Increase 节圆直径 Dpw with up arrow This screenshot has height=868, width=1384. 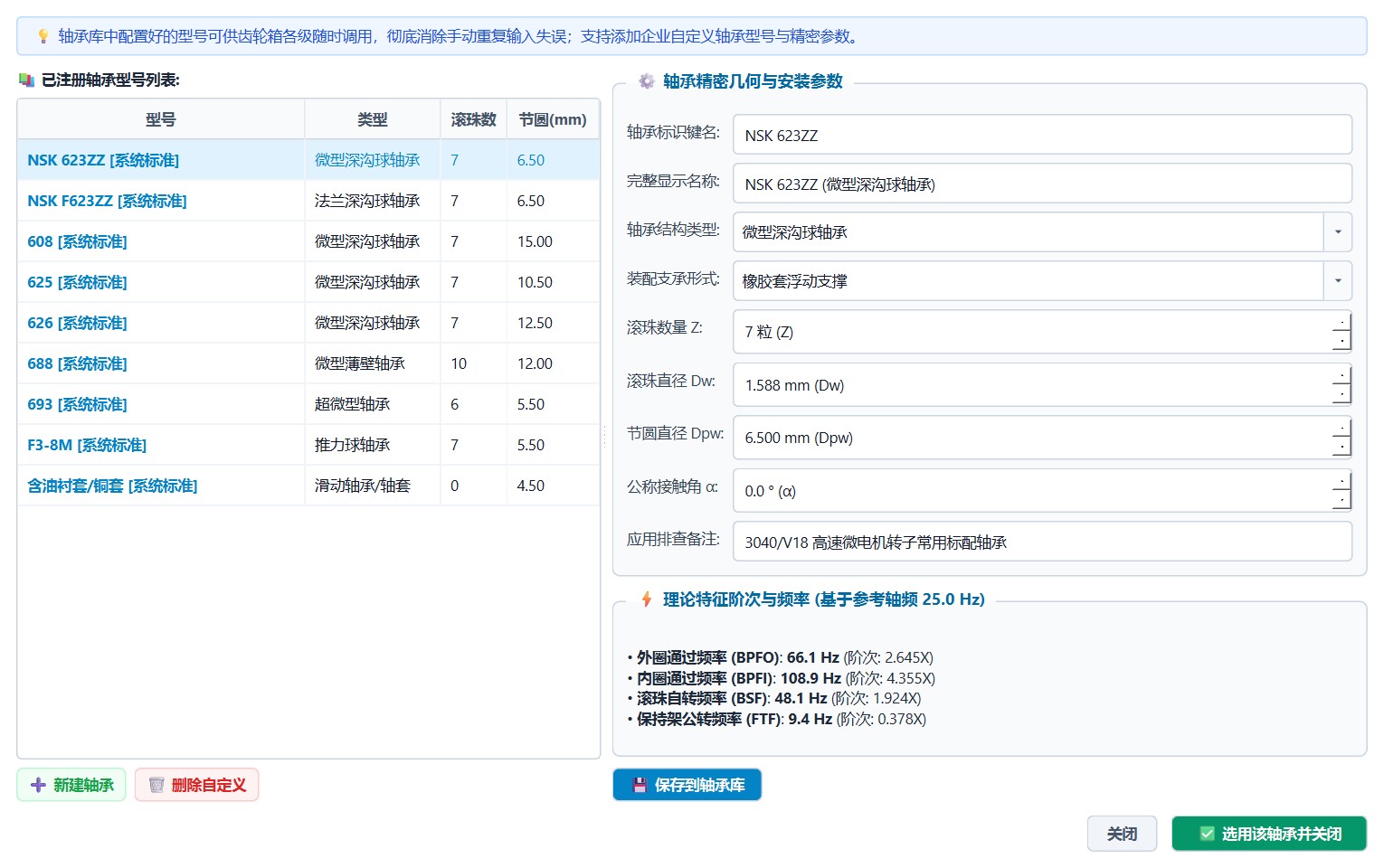(1341, 428)
